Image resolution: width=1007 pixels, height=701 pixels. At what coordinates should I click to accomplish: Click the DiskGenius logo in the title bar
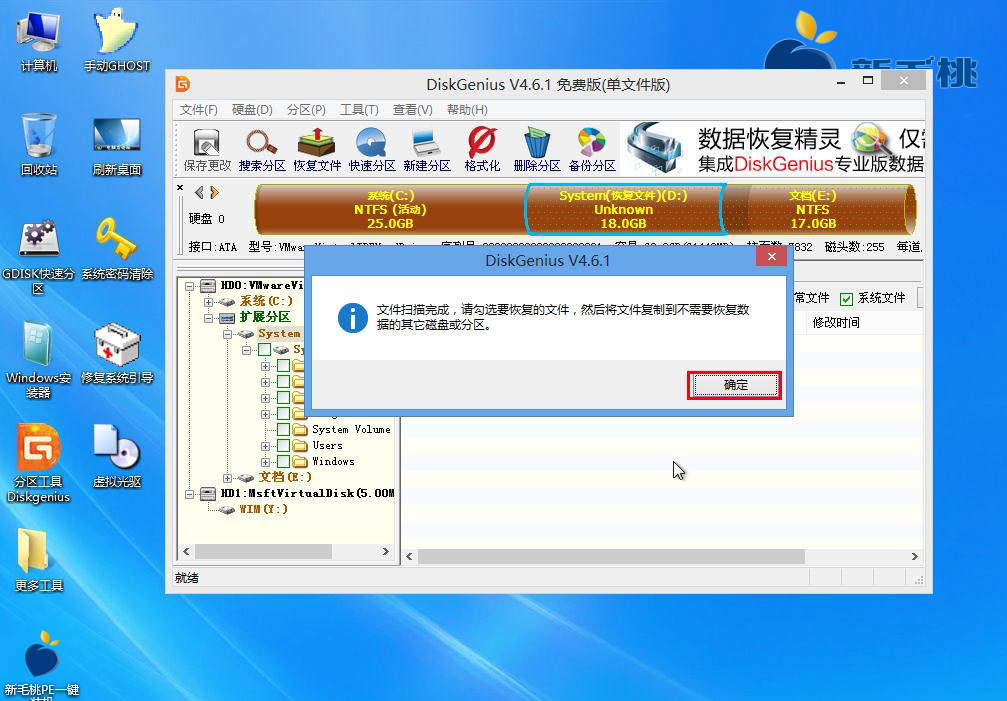tap(183, 84)
